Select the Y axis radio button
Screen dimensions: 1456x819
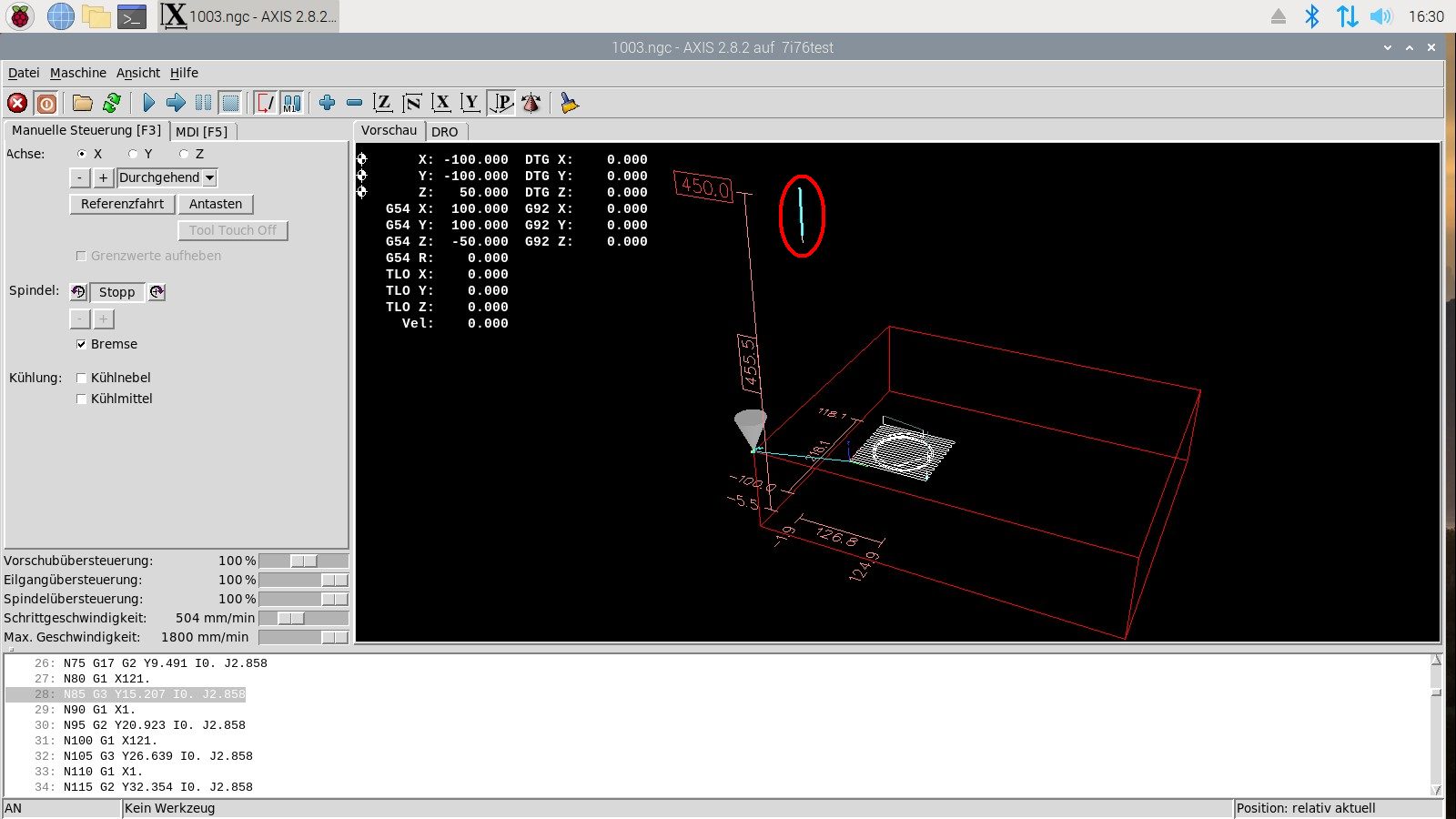click(134, 154)
